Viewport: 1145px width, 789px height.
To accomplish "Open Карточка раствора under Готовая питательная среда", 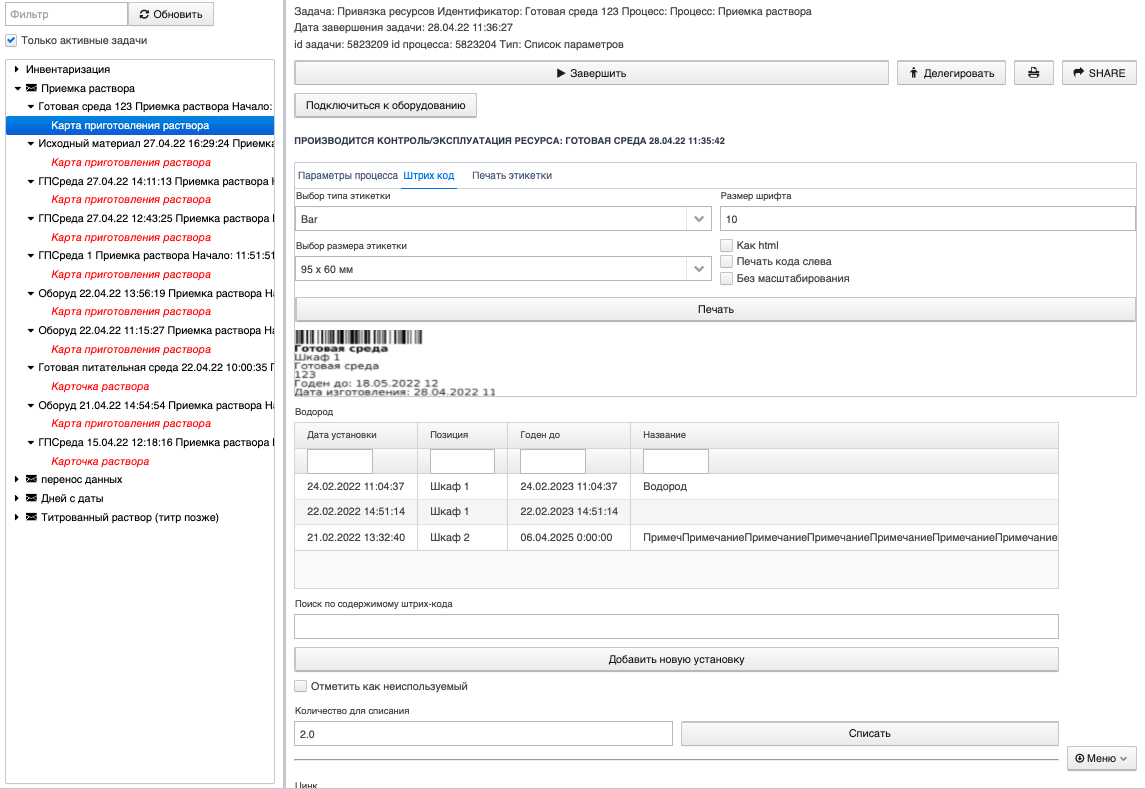I will point(100,386).
